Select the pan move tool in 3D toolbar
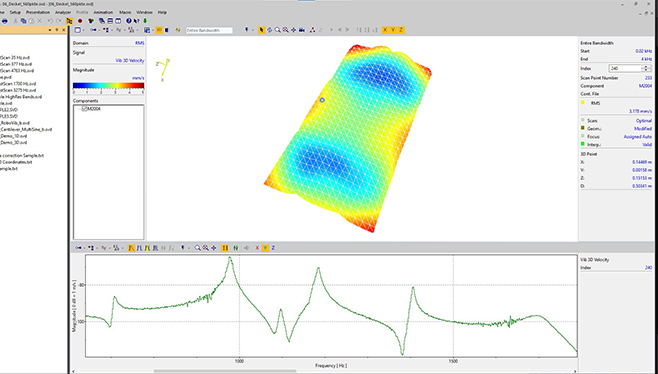 293,30
